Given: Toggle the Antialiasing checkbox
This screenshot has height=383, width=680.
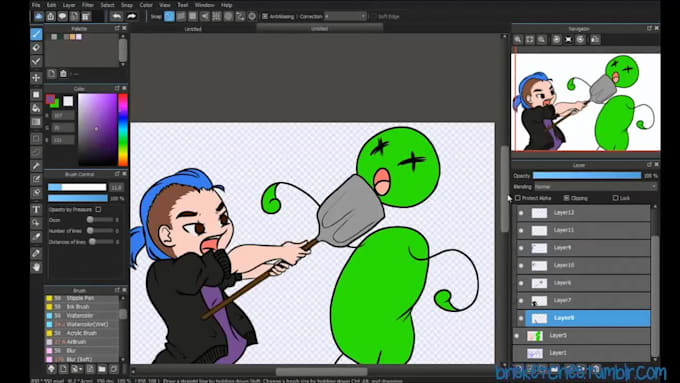Looking at the screenshot, I should (265, 16).
